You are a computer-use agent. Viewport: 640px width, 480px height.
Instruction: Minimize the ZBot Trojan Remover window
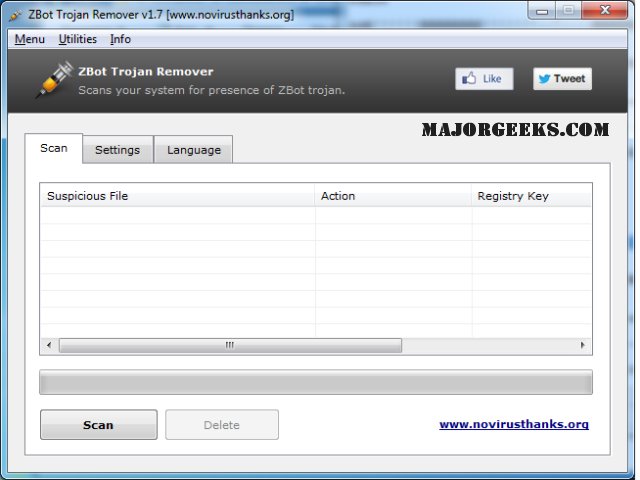tap(542, 11)
